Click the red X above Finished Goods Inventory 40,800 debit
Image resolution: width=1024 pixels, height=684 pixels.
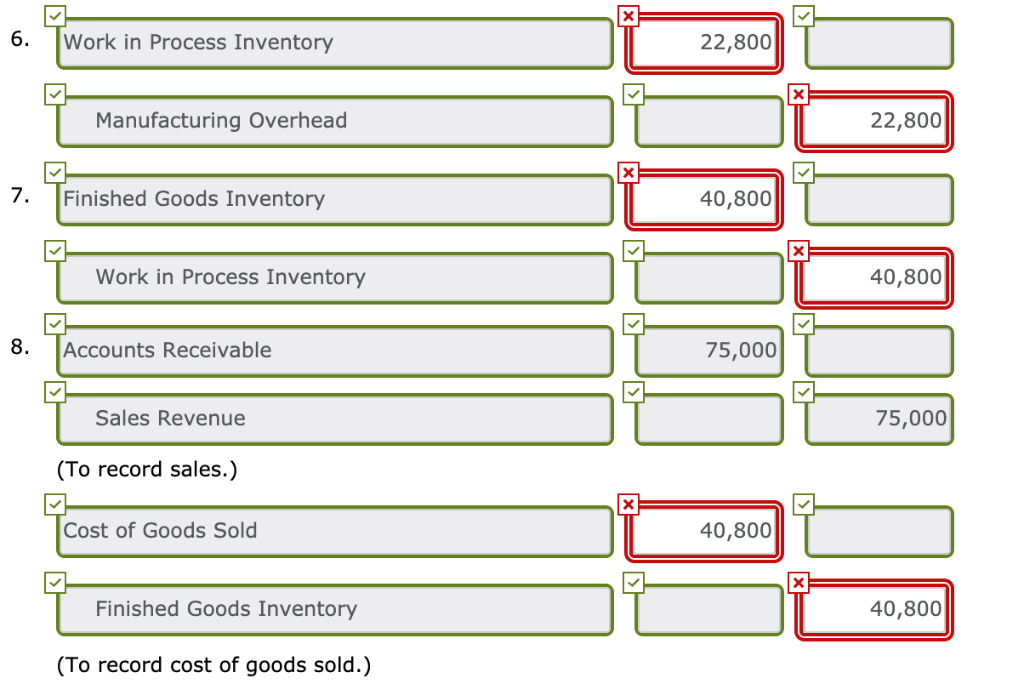click(628, 172)
